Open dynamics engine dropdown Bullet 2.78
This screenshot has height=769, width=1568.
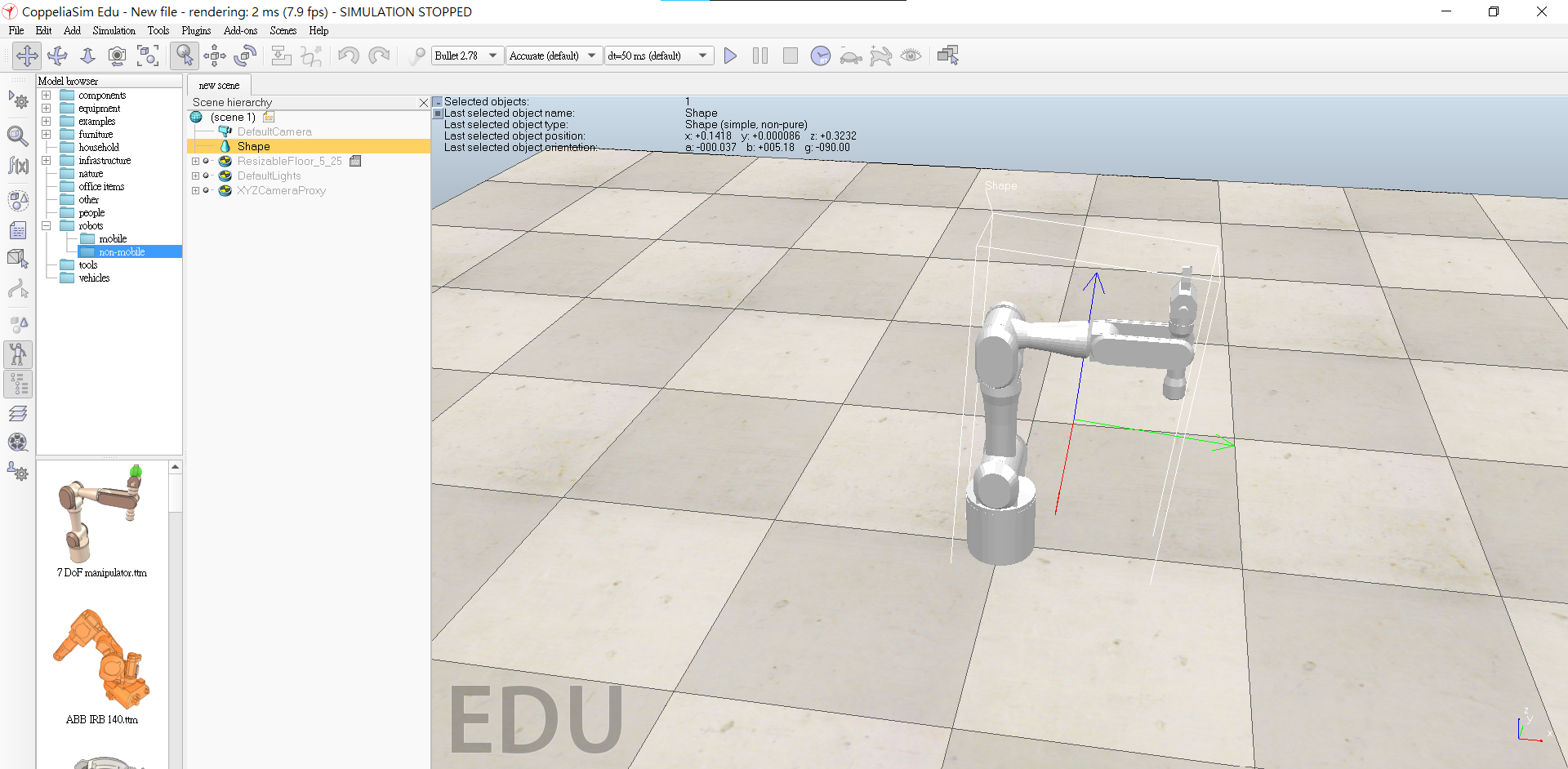[x=467, y=56]
